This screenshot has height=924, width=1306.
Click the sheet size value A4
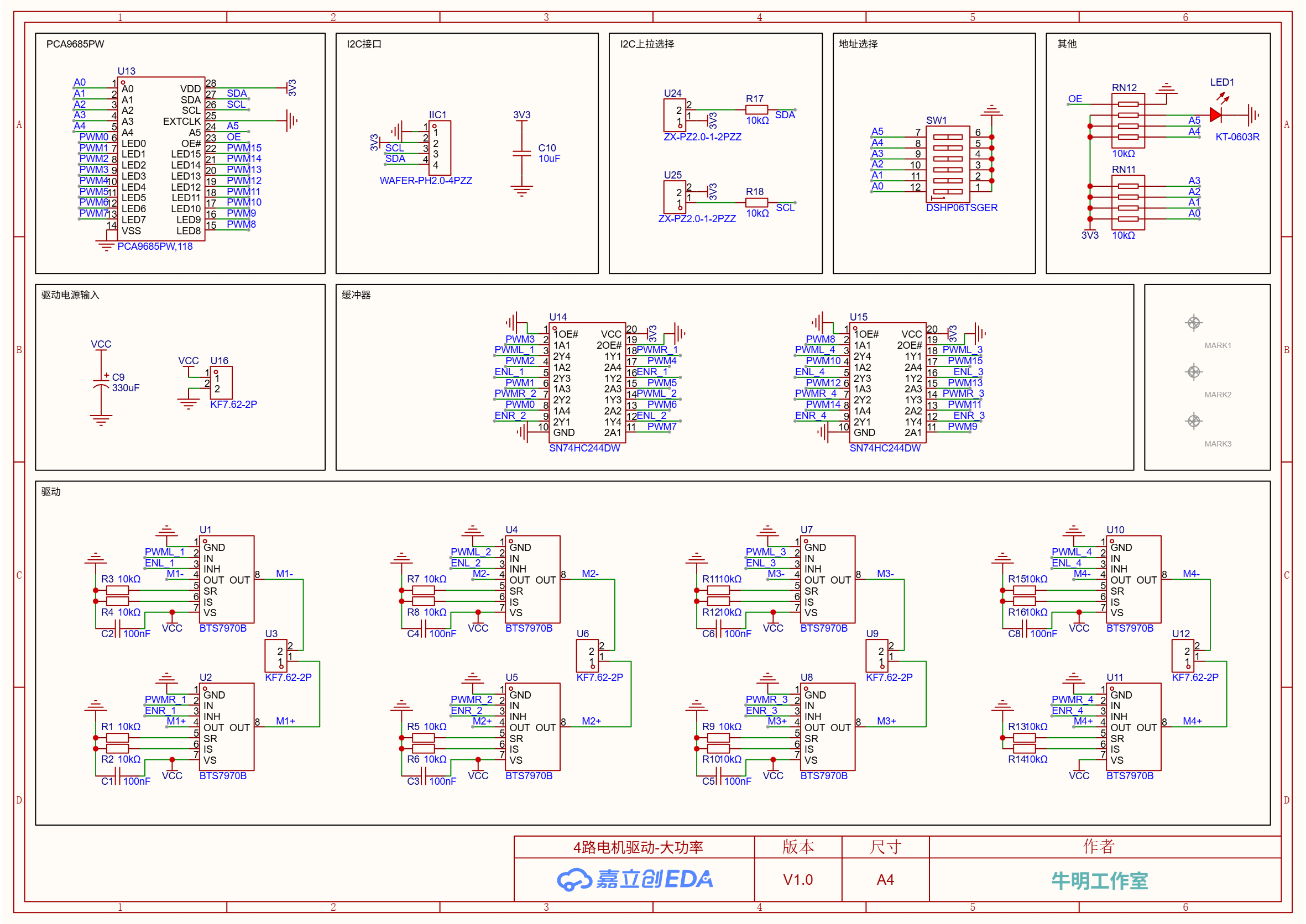[885, 880]
